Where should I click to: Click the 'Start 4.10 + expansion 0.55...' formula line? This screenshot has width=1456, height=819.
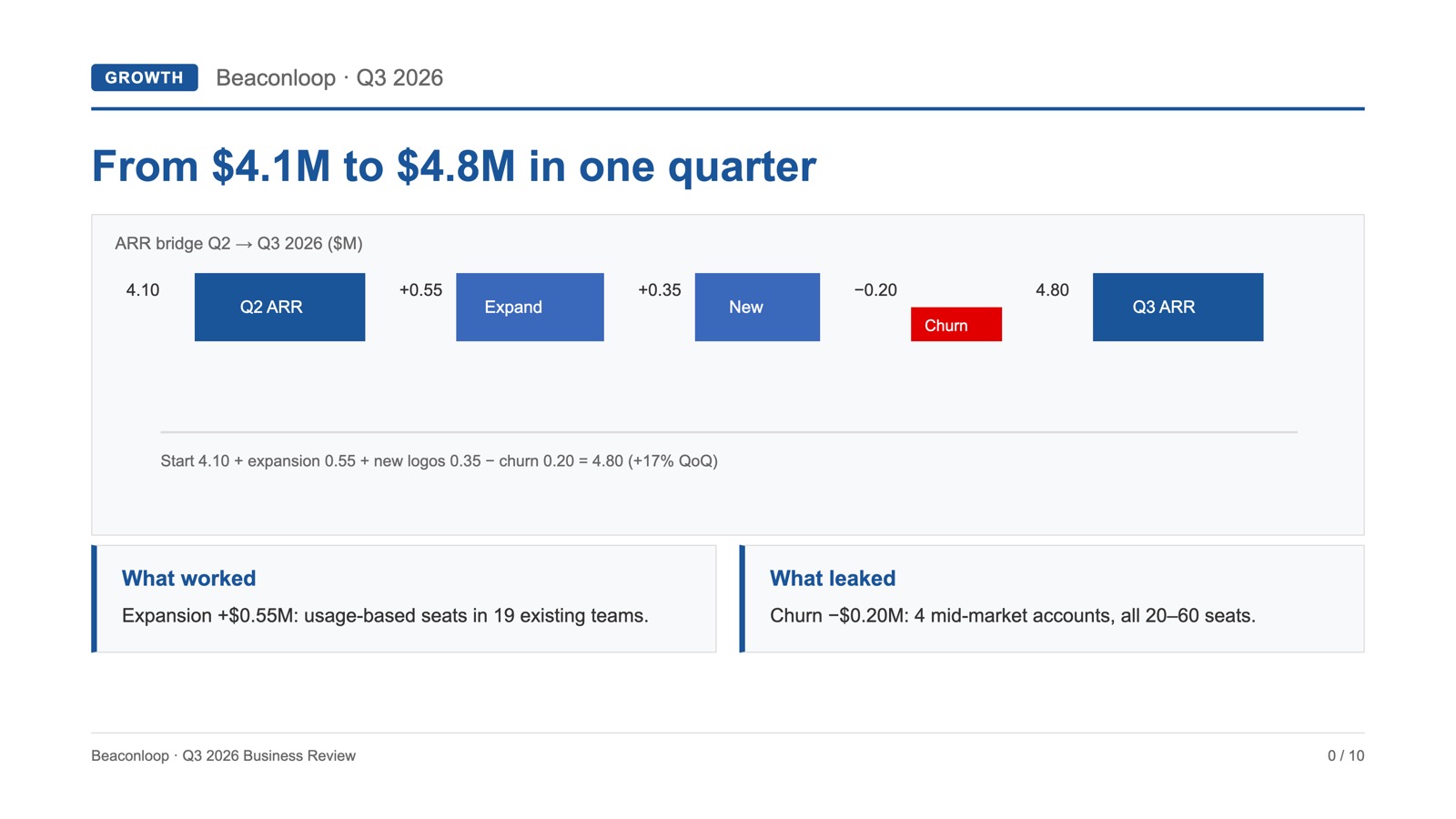pyautogui.click(x=440, y=461)
